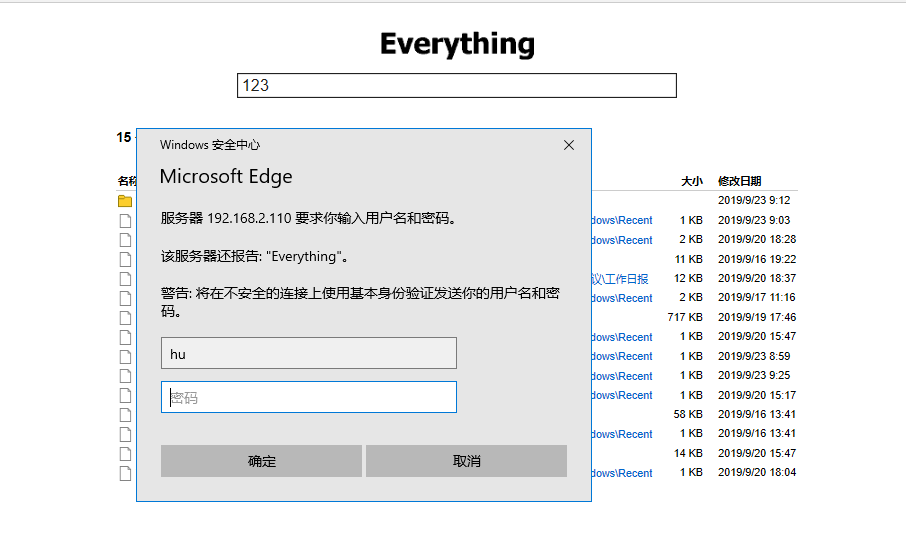Click the Everything search box containing 123
Viewport: 906px width, 534px height.
pyautogui.click(x=456, y=86)
